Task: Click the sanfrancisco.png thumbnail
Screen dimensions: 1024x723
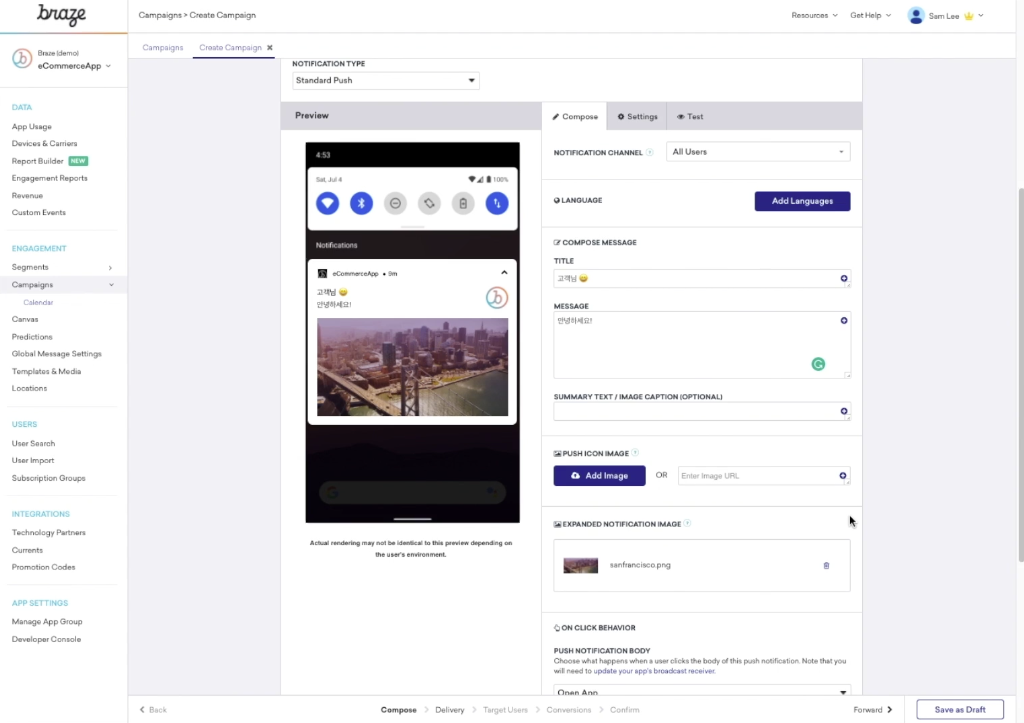Action: (581, 566)
